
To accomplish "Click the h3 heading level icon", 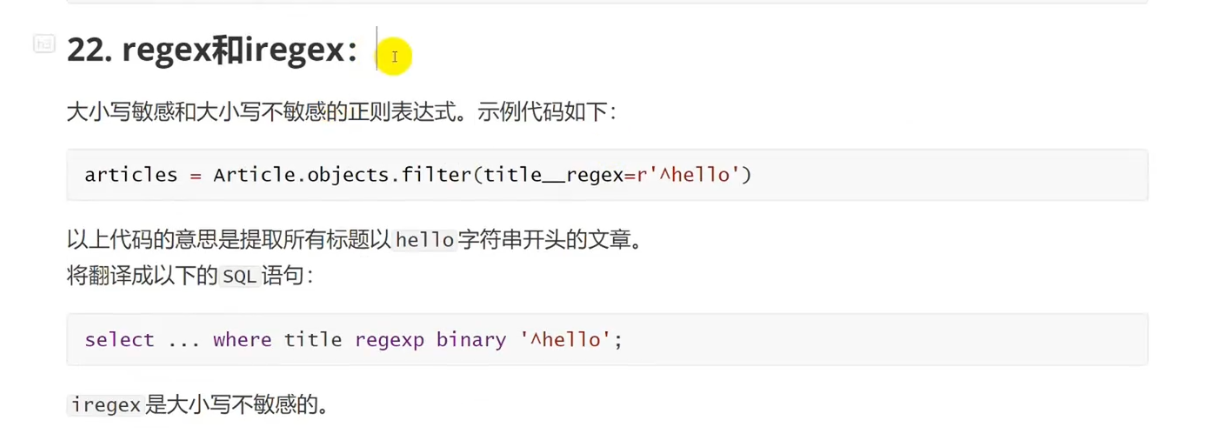I will pyautogui.click(x=44, y=43).
